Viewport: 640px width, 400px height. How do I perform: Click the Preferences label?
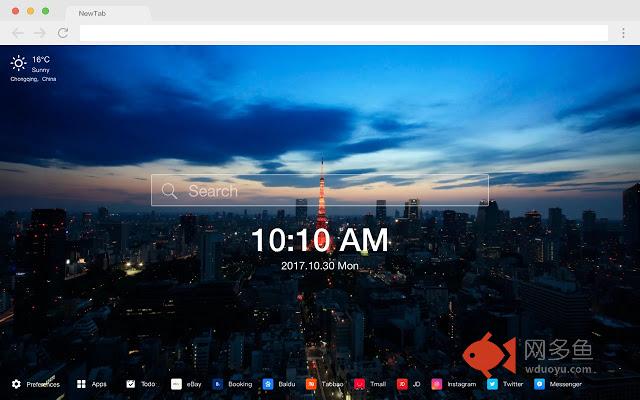(43, 384)
